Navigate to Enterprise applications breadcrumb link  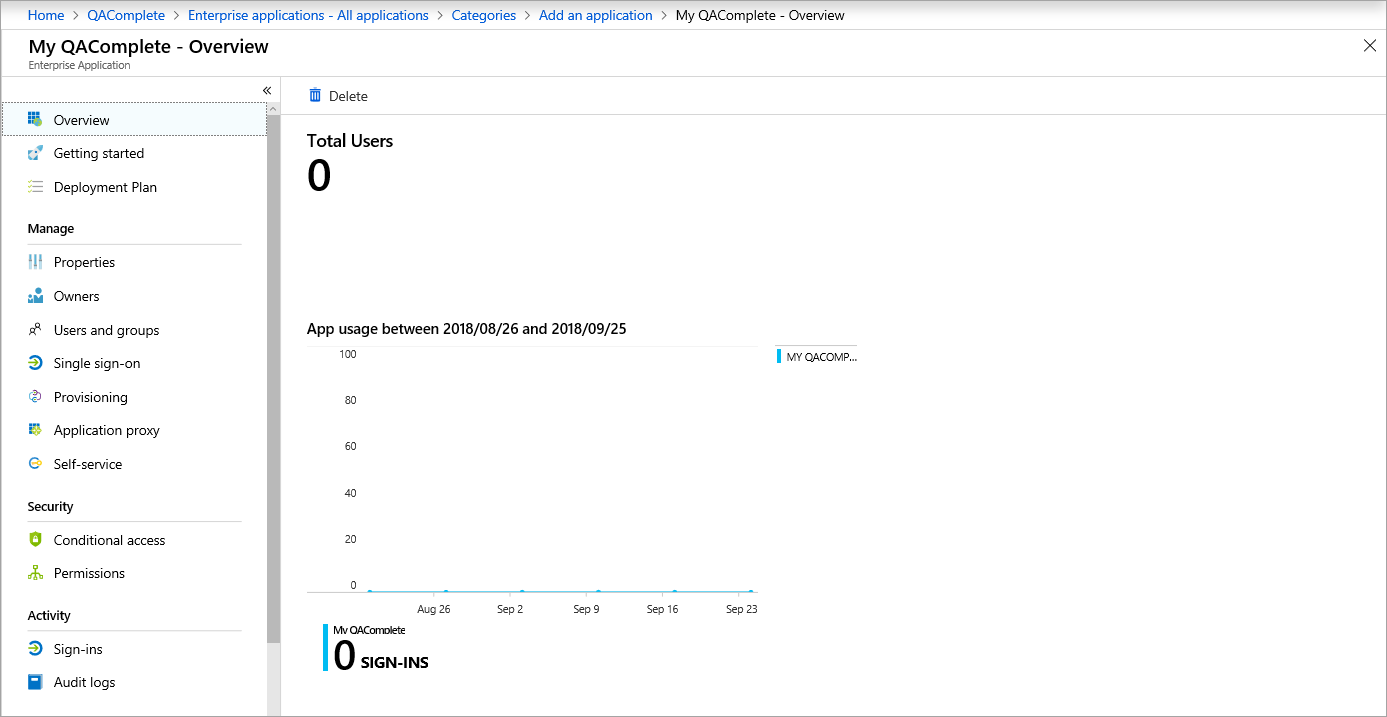308,15
